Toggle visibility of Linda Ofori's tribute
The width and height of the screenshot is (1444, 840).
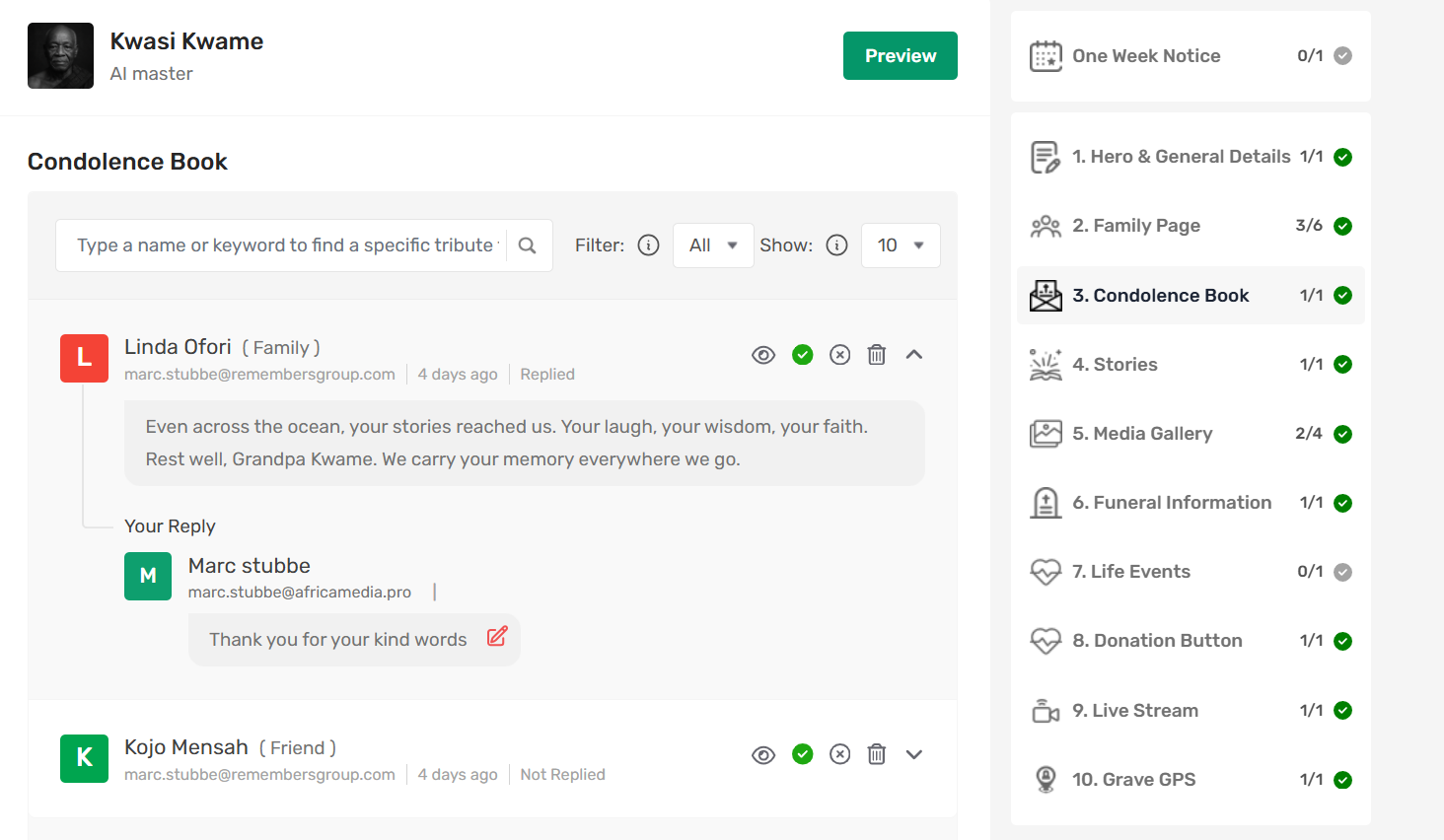(x=763, y=355)
